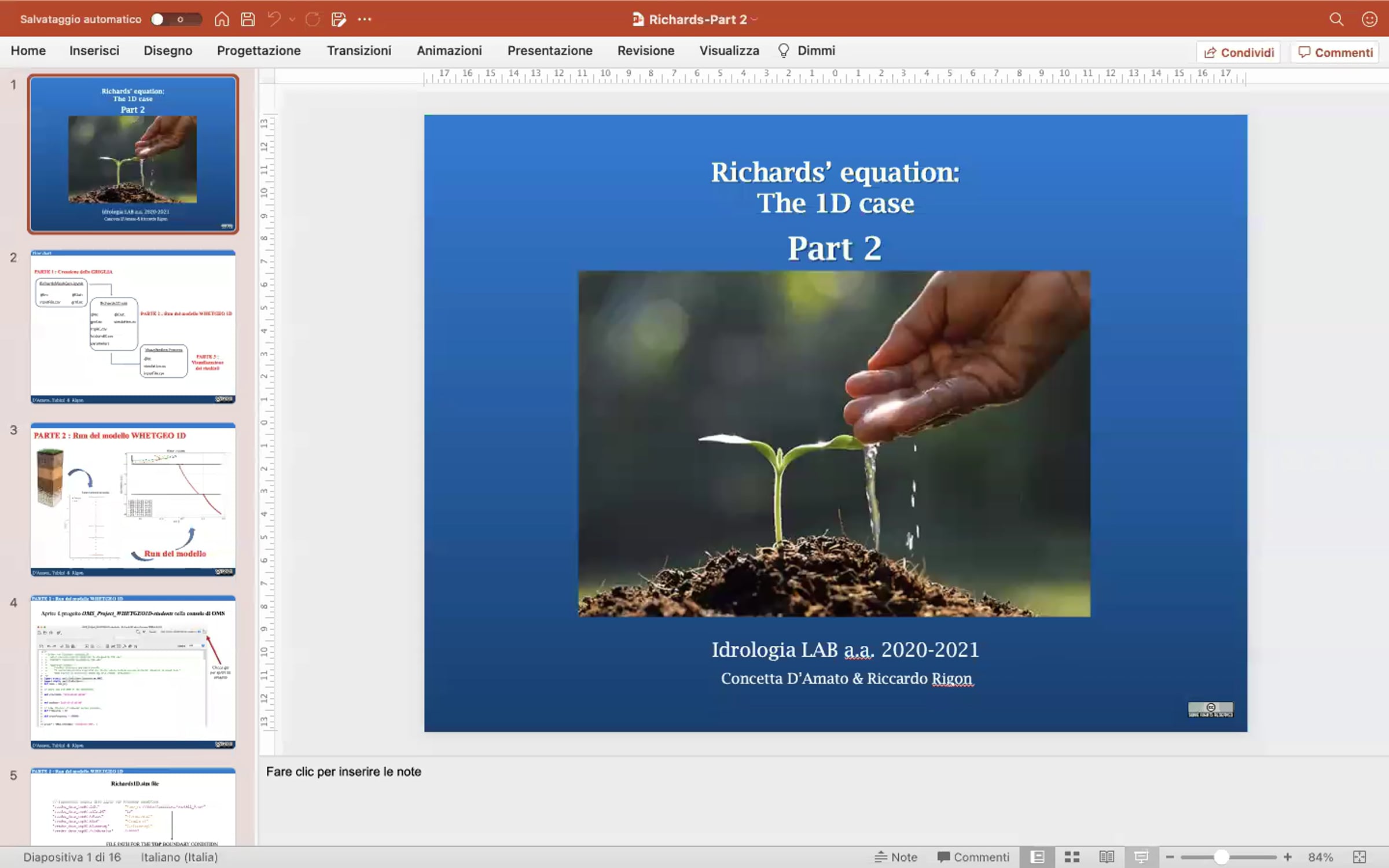Viewport: 1389px width, 868px height.
Task: Open the Transizioni tab
Action: point(359,51)
